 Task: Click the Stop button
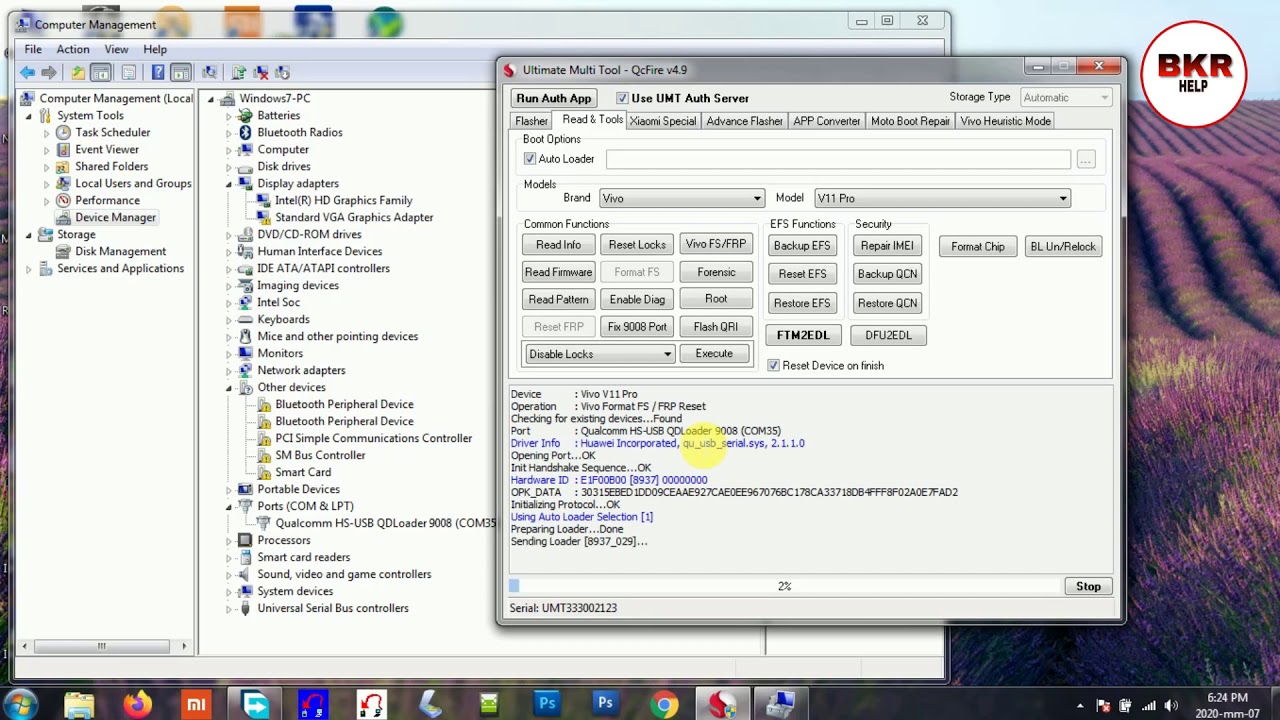[1088, 587]
